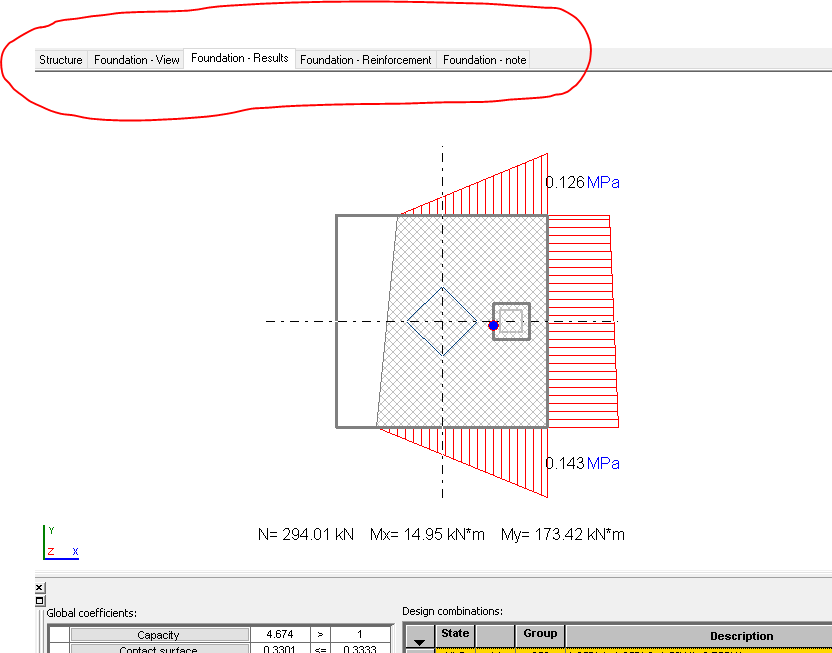832x653 pixels.
Task: View the "Foundation - note" tab
Action: [483, 60]
